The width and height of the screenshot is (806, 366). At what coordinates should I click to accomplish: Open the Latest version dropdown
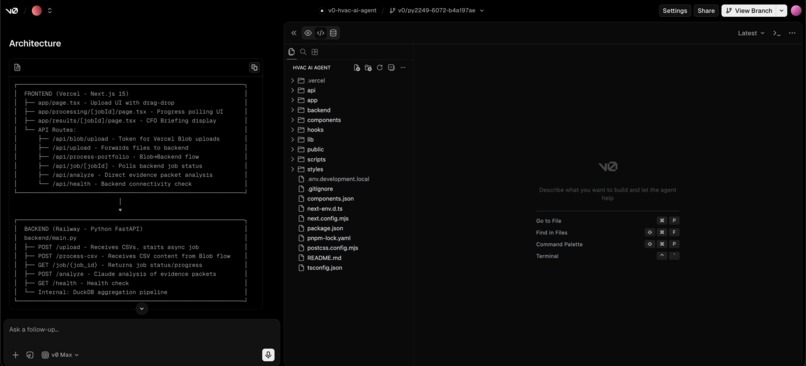click(750, 33)
